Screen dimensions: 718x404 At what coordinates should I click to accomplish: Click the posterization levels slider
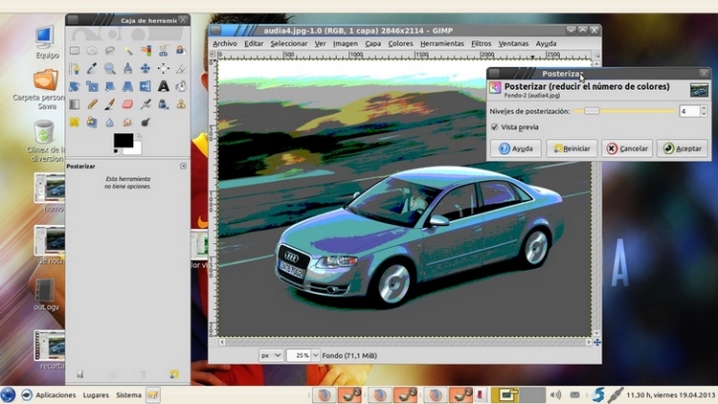[x=625, y=111]
